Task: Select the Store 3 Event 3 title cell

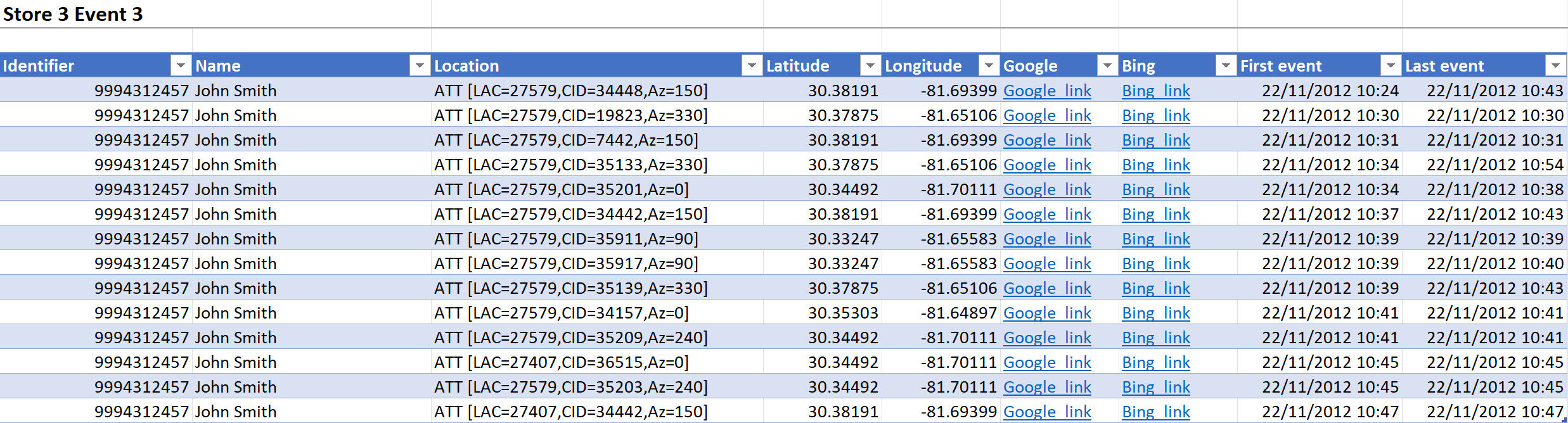Action: coord(74,14)
